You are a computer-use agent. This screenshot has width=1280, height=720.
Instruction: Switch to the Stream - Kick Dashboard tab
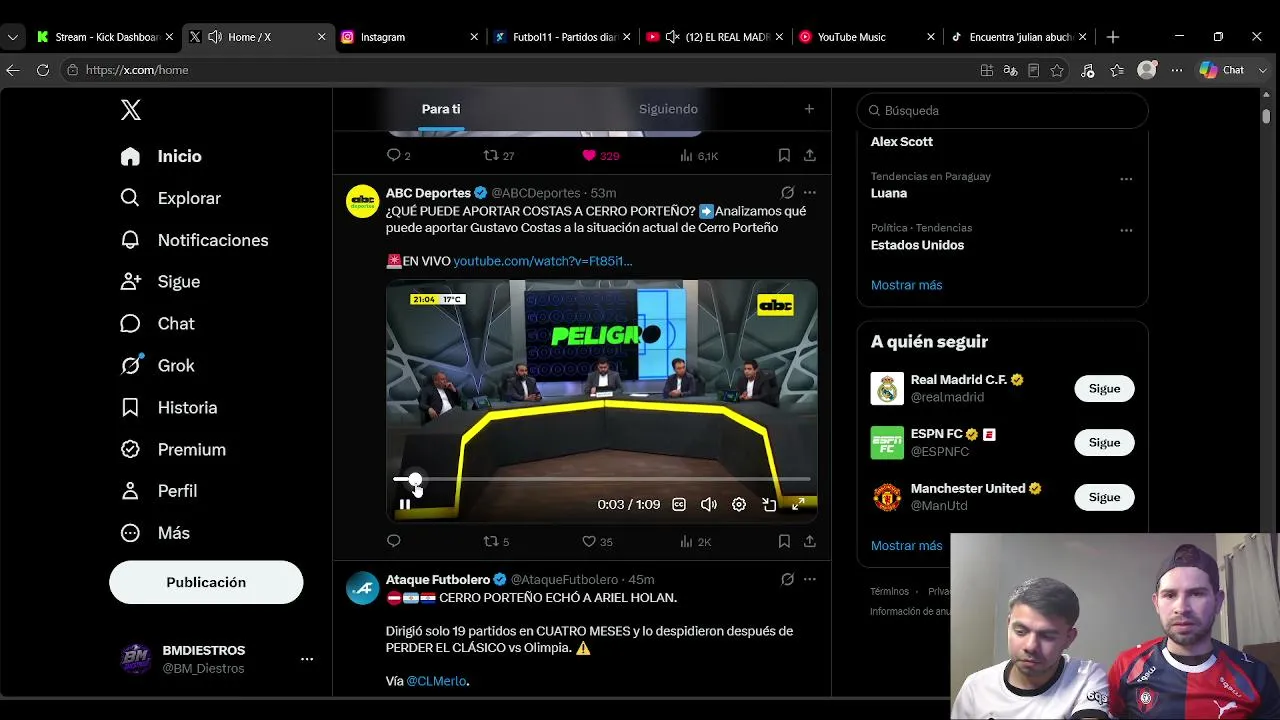click(105, 37)
